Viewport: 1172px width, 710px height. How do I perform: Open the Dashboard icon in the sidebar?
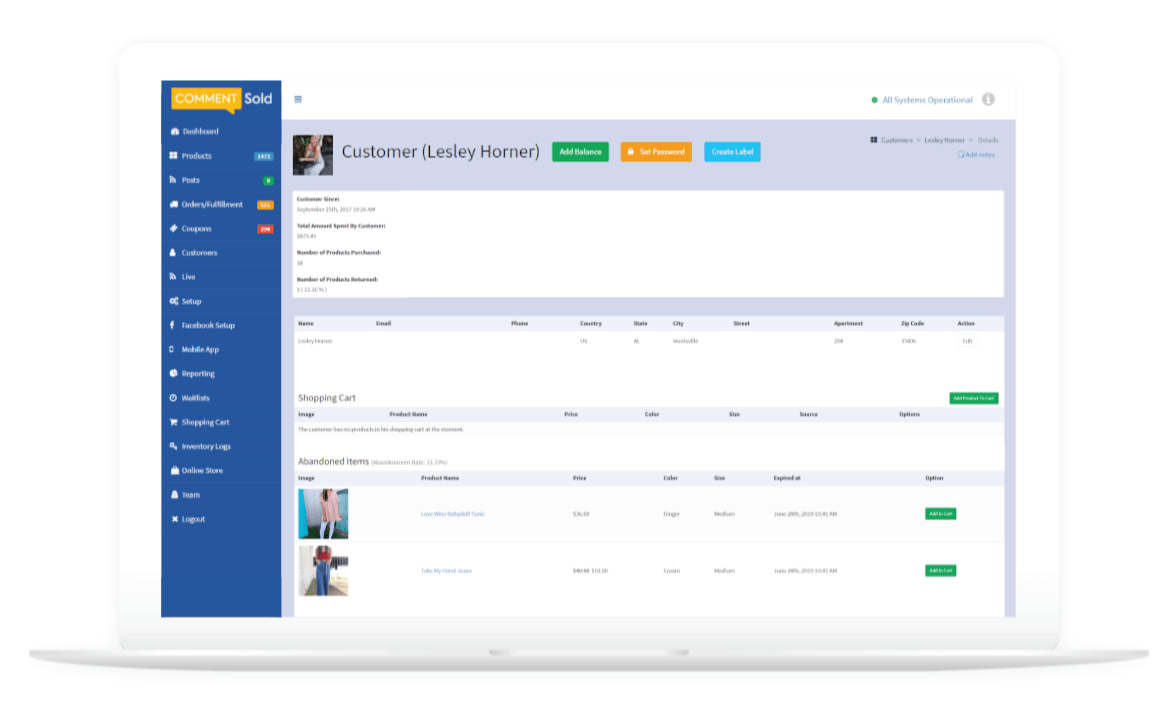pos(175,132)
